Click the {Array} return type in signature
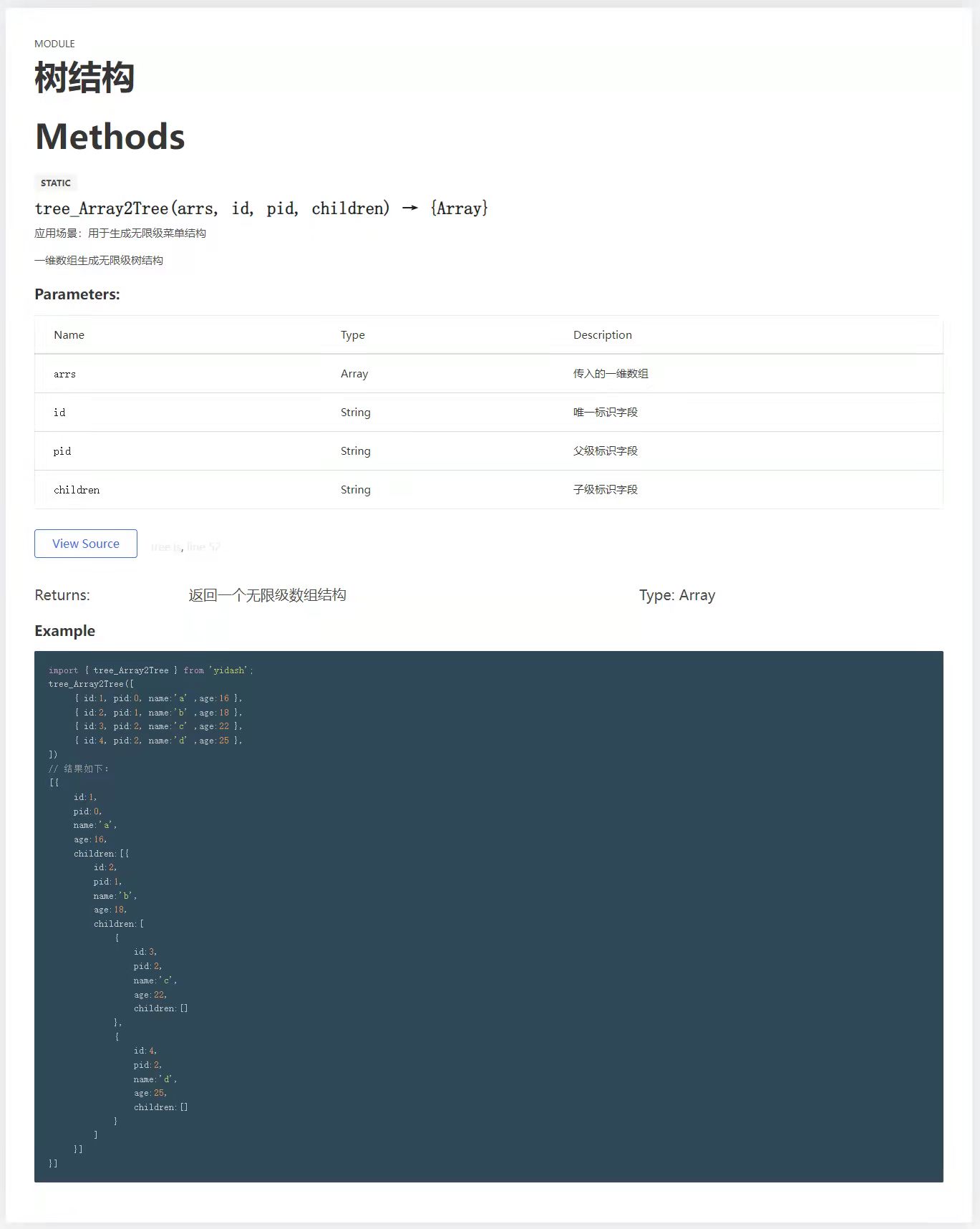This screenshot has width=980, height=1229. coord(460,208)
